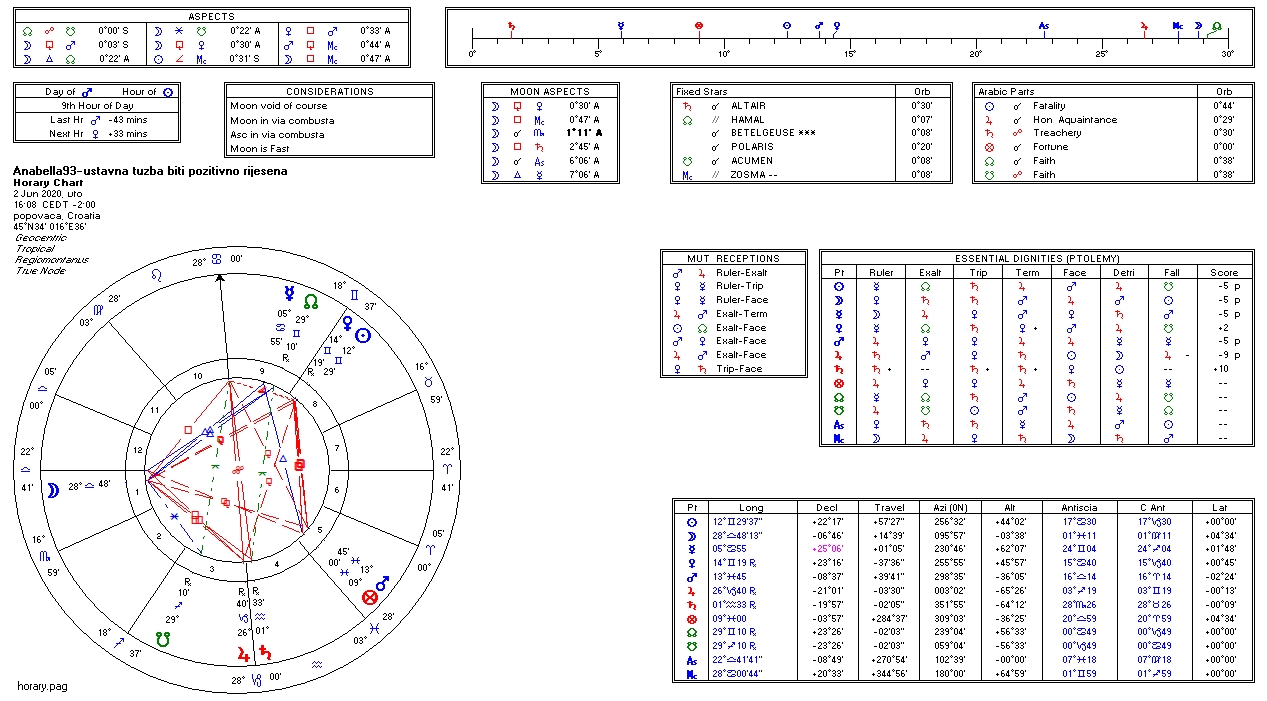Select the green South Node glyph on wheel
This screenshot has height=701, width=1267.
click(162, 637)
